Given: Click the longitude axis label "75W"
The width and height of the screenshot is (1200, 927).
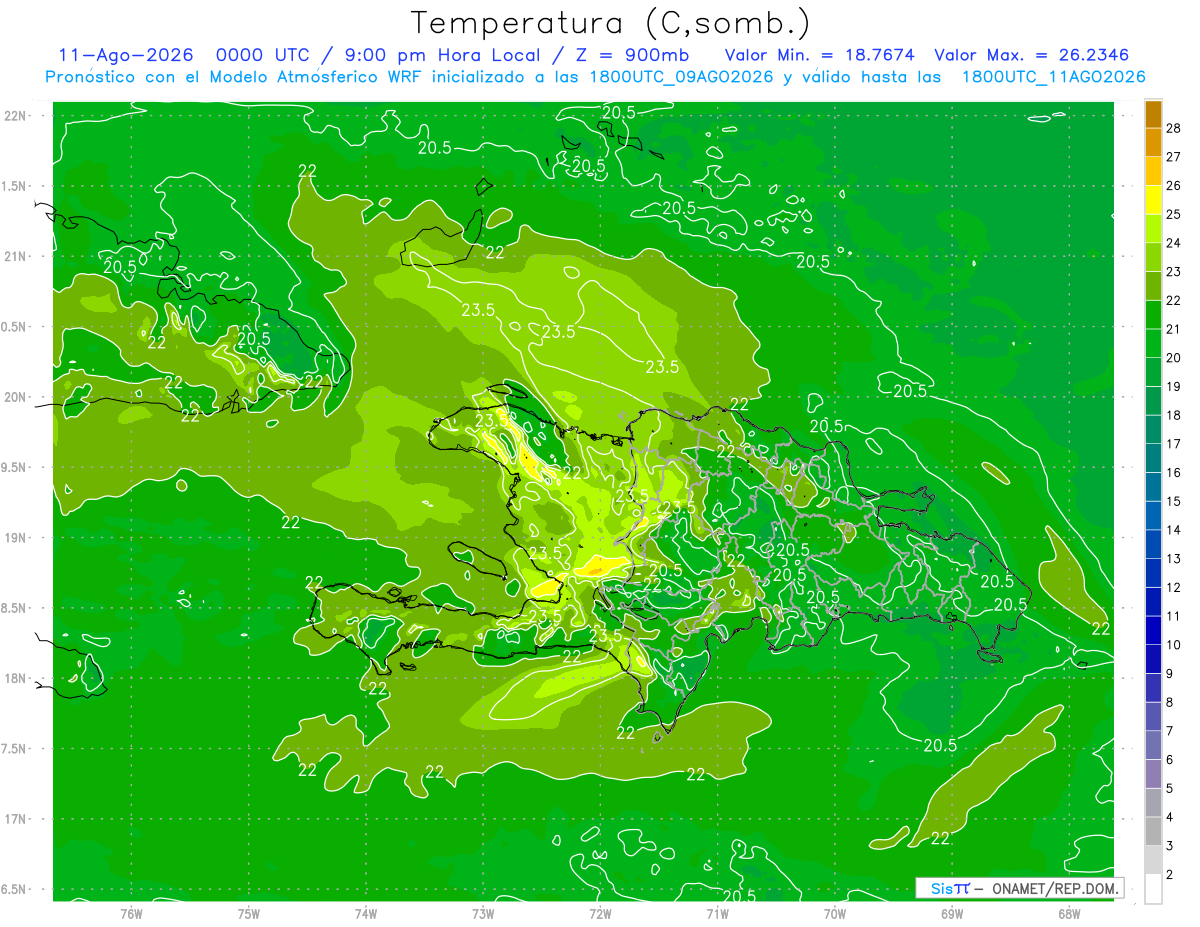Looking at the screenshot, I should pyautogui.click(x=249, y=914).
